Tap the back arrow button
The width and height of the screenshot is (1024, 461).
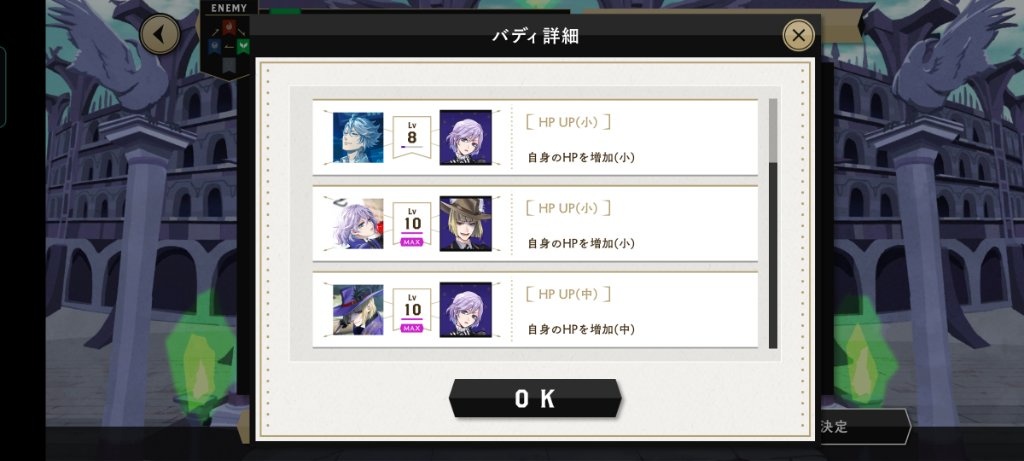click(159, 34)
